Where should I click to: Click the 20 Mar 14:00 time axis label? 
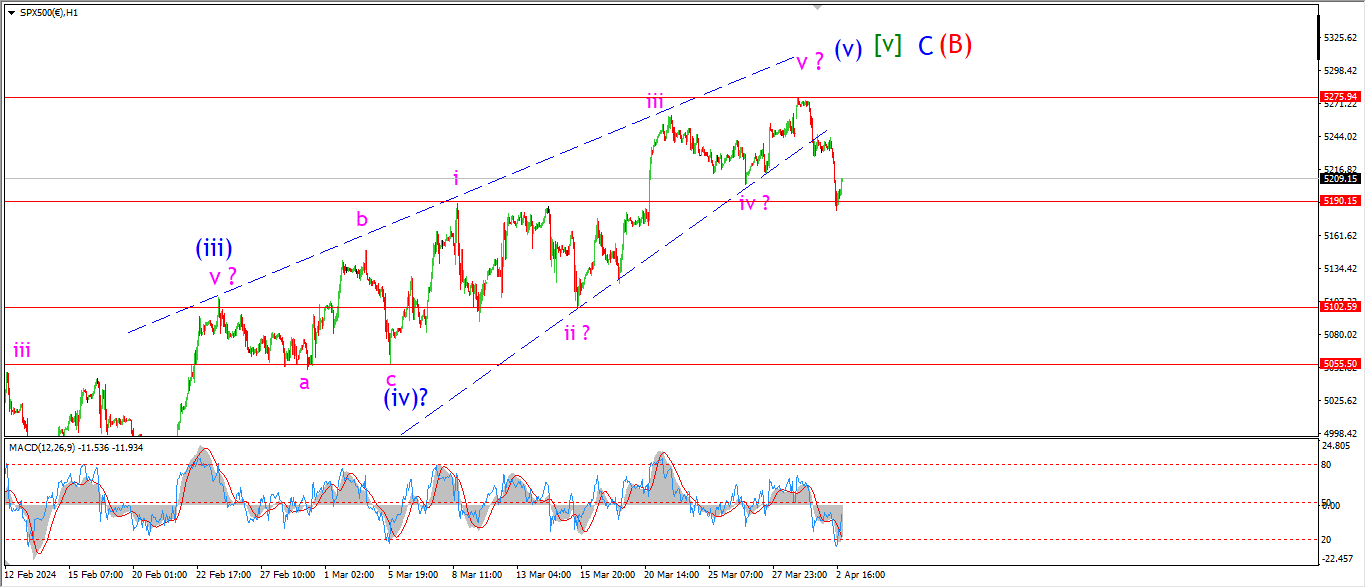(671, 575)
